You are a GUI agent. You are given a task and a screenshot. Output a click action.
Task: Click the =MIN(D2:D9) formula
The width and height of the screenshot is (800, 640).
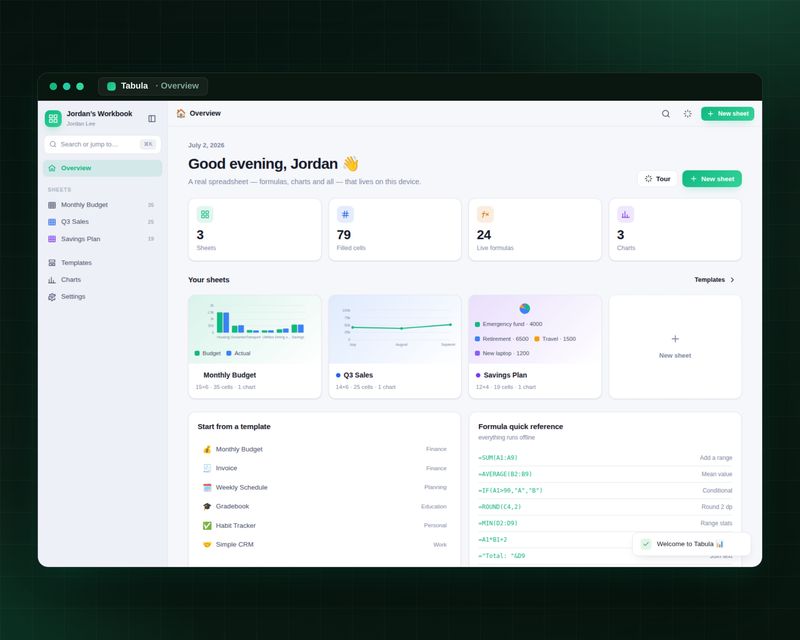[x=498, y=523]
